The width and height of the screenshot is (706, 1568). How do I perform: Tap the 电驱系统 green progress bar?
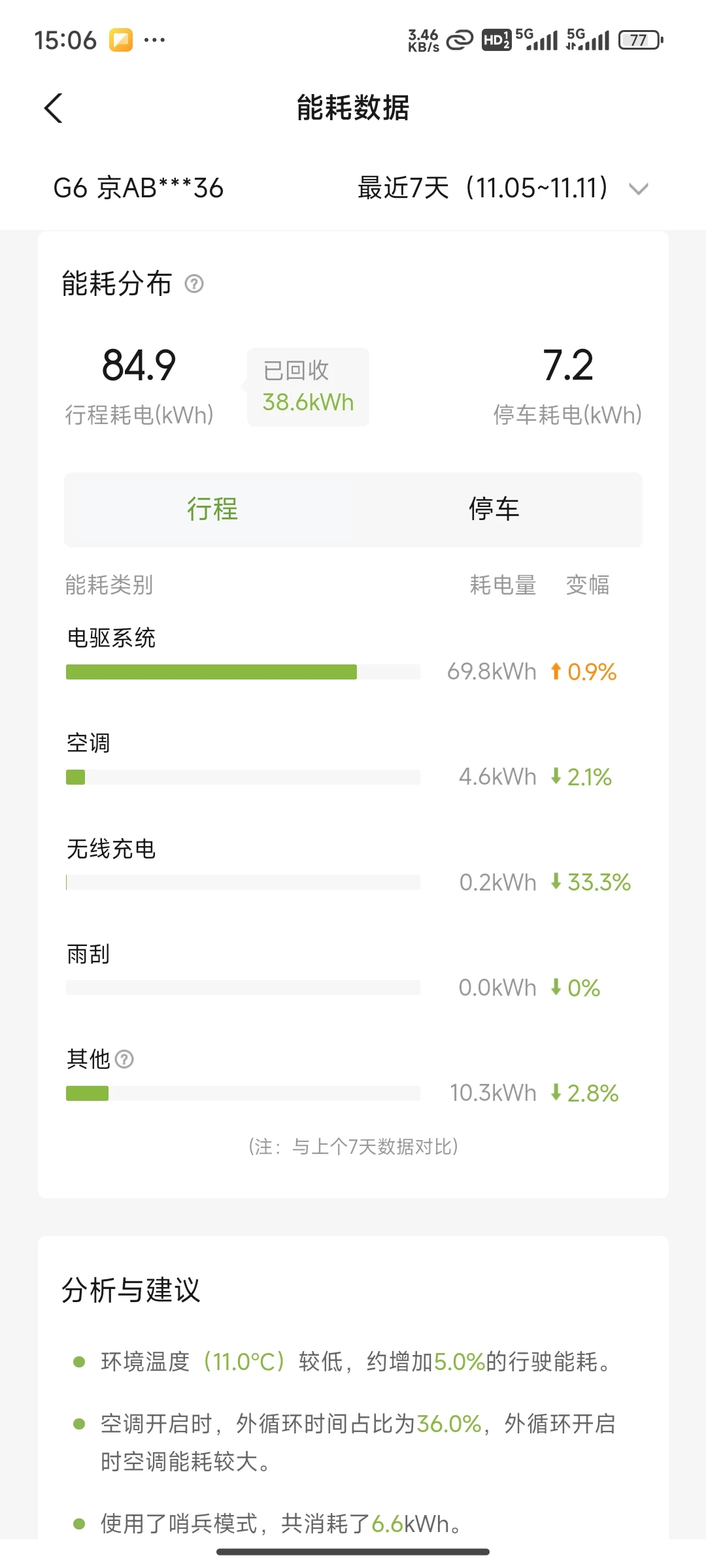pyautogui.click(x=243, y=672)
